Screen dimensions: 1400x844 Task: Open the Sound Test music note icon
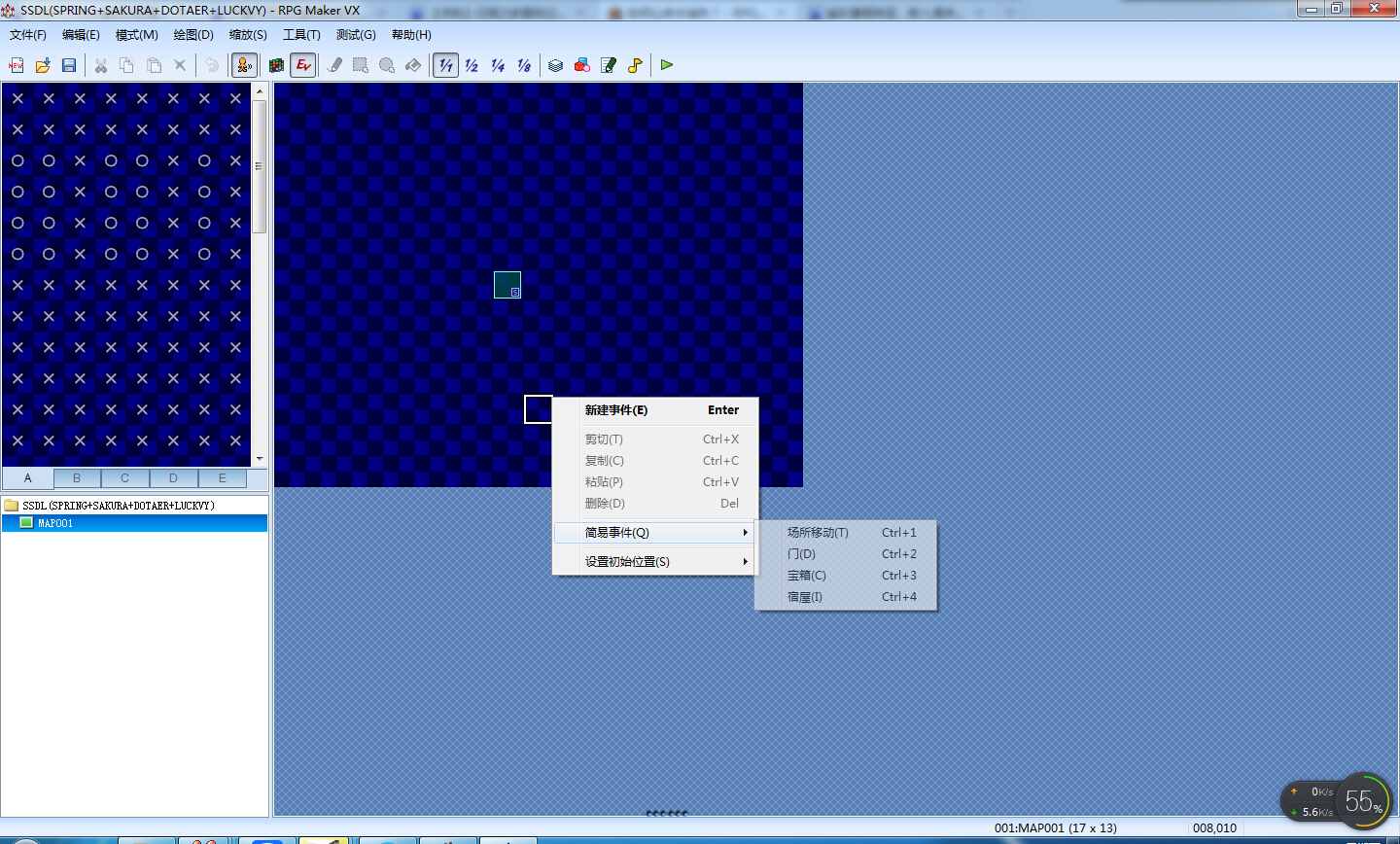point(635,65)
